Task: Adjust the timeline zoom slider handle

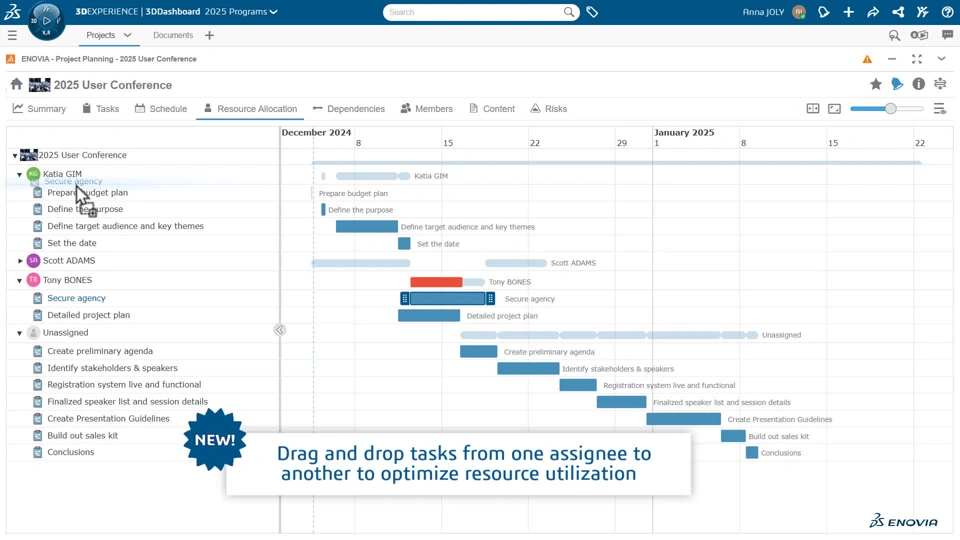Action: tap(891, 108)
